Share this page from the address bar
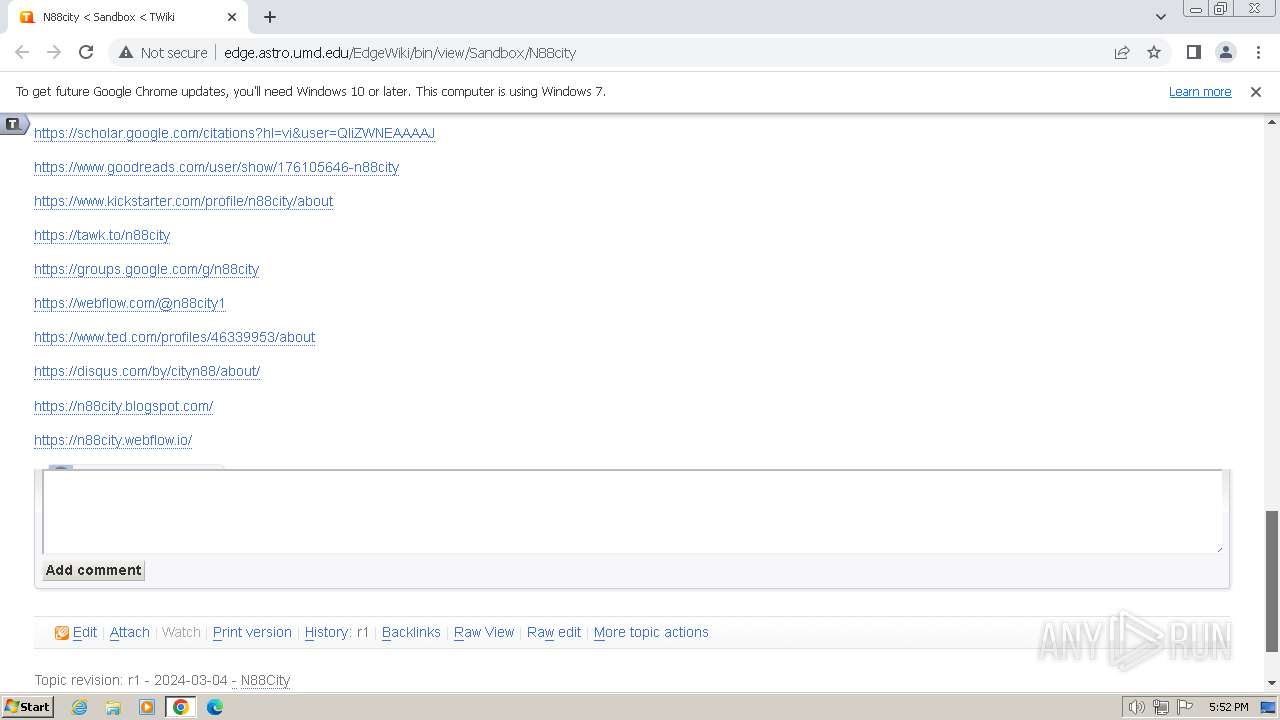The image size is (1280, 720). tap(1122, 52)
